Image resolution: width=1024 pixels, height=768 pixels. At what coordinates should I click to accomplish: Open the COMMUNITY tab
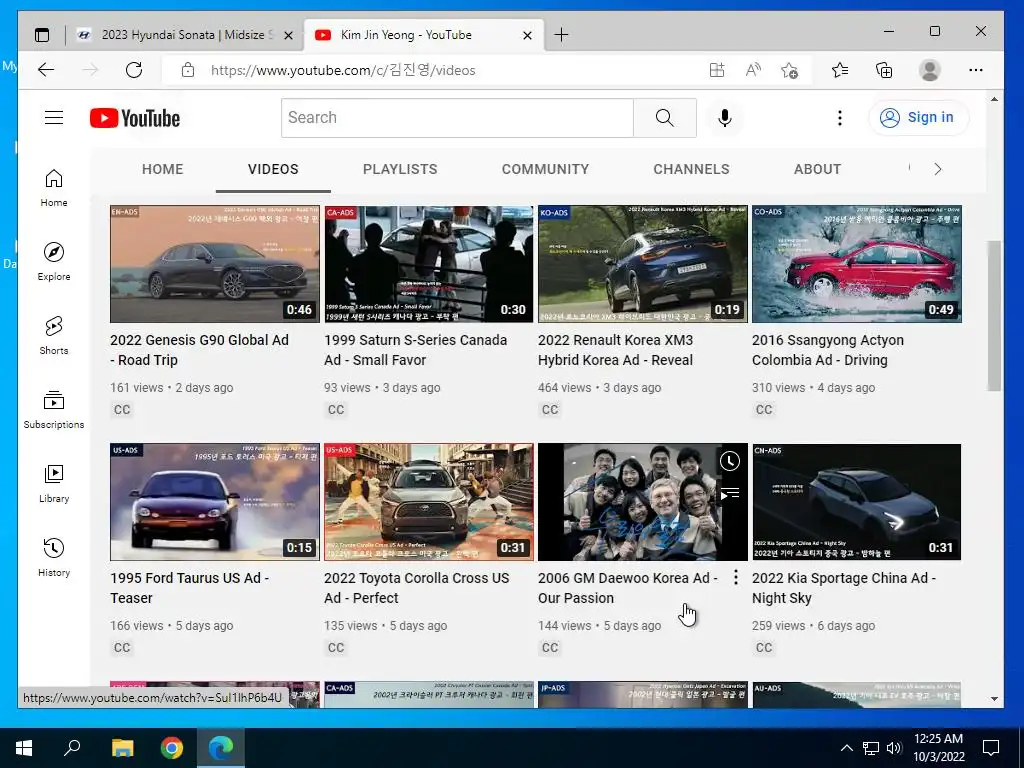coord(545,169)
